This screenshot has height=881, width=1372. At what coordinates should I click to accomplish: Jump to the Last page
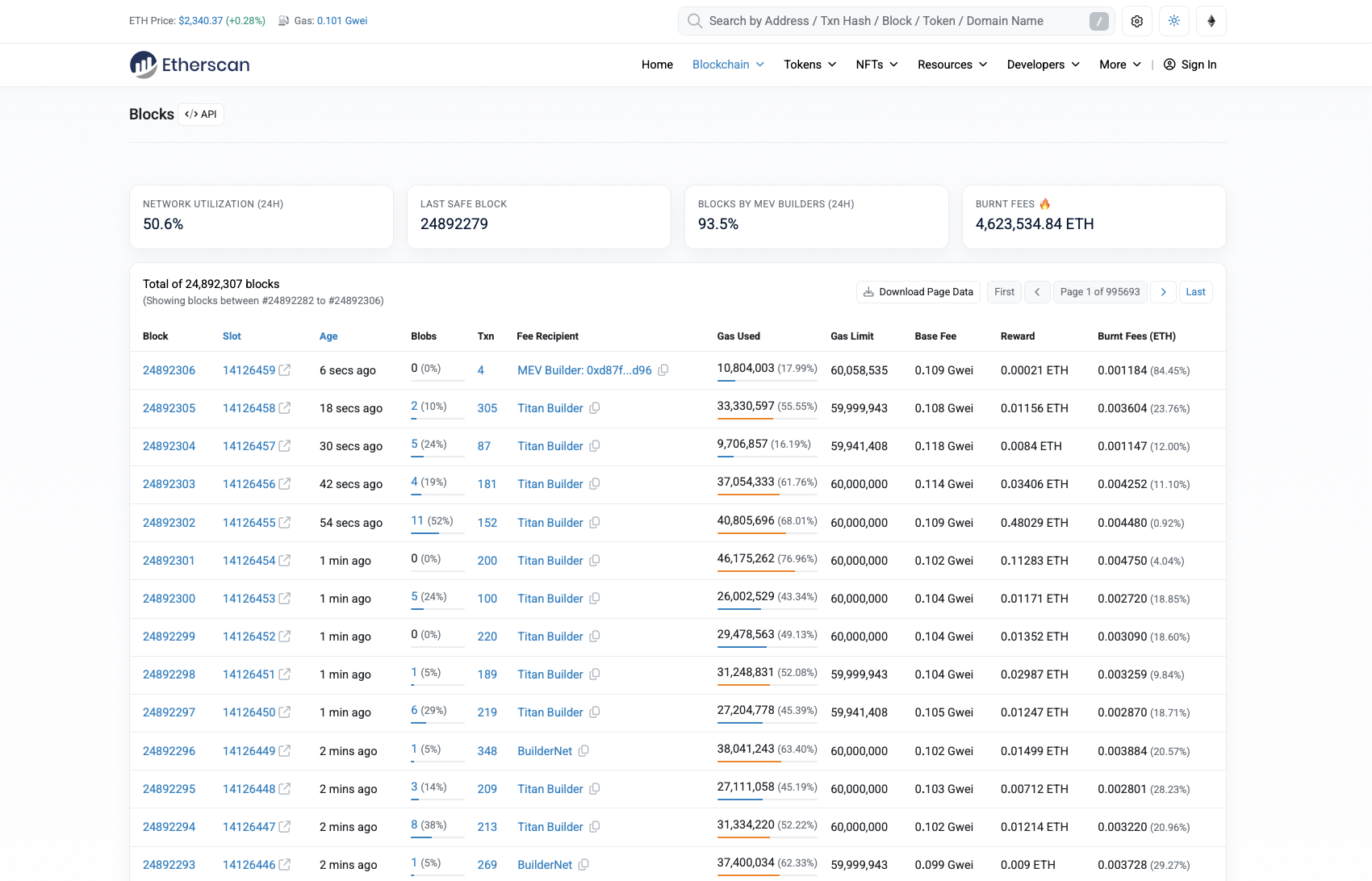[x=1195, y=292]
